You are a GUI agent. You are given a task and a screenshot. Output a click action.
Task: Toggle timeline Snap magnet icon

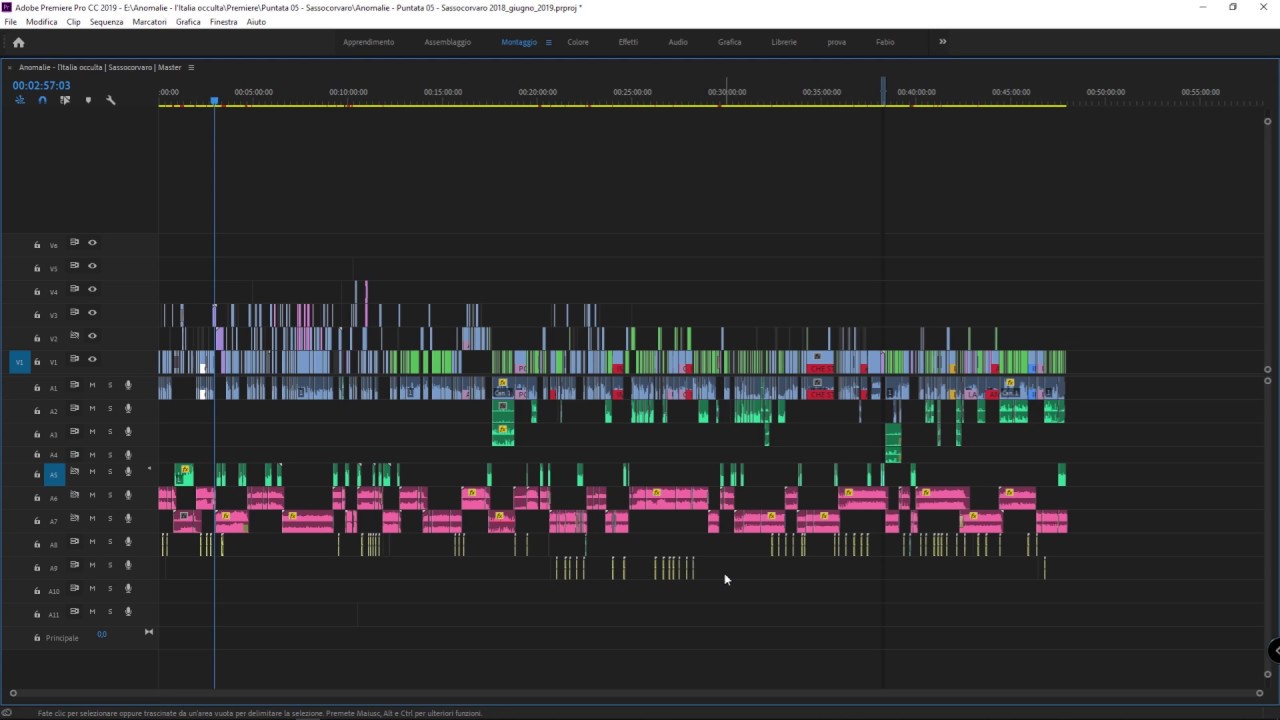click(x=42, y=100)
